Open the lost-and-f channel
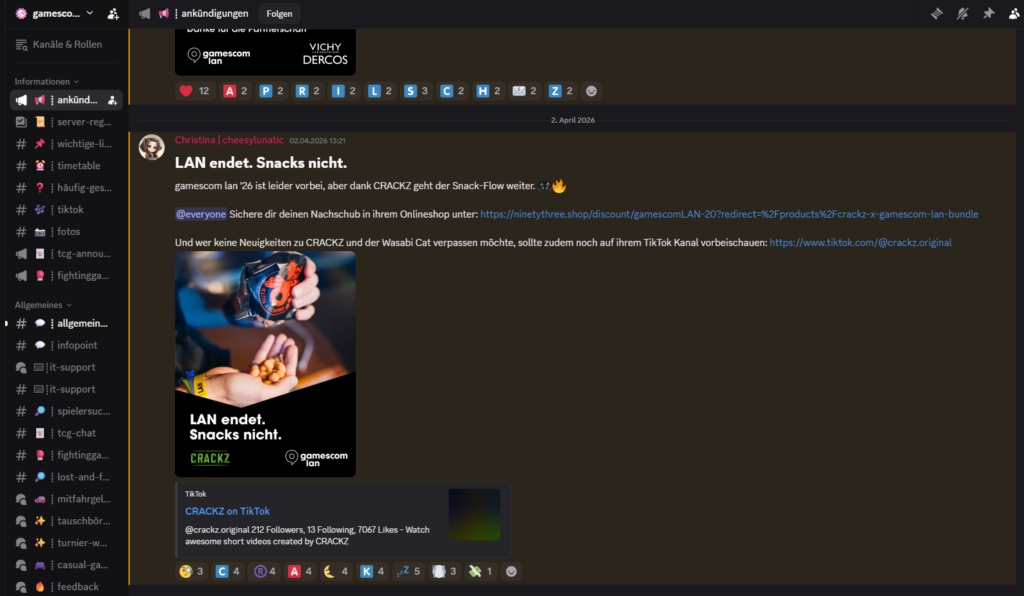 (x=66, y=477)
